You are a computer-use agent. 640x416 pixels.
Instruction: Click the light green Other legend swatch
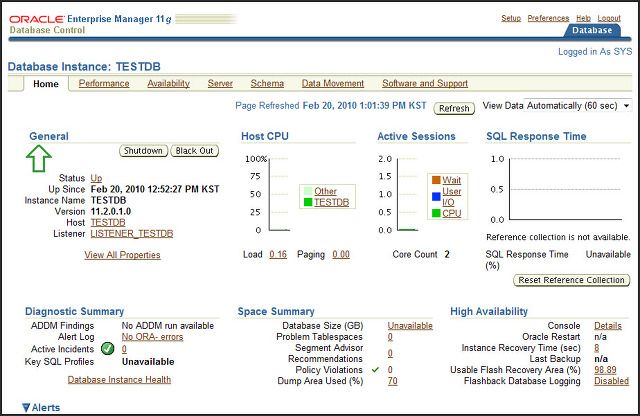coord(308,191)
